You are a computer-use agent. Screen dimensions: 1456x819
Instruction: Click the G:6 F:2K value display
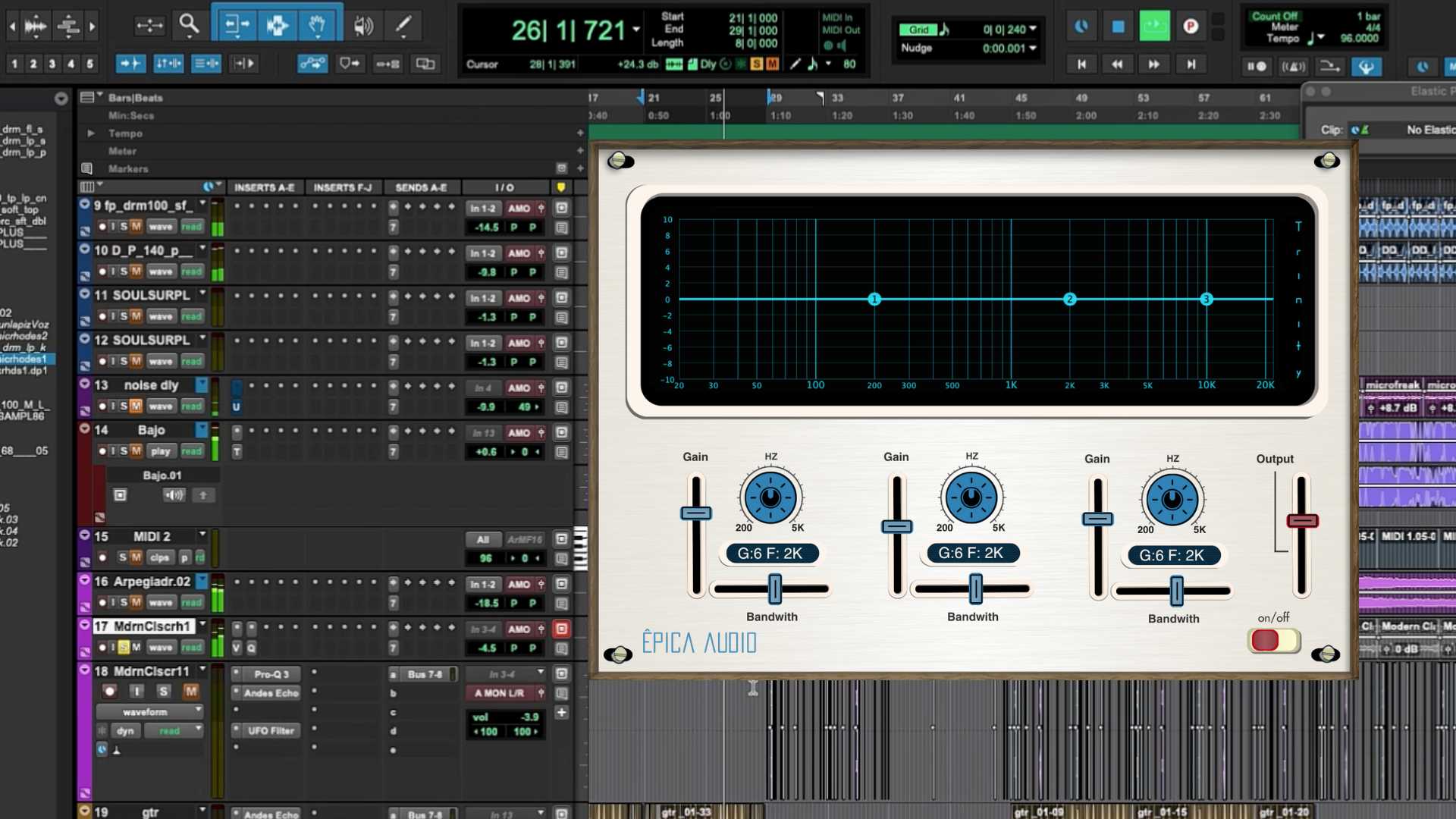[770, 554]
